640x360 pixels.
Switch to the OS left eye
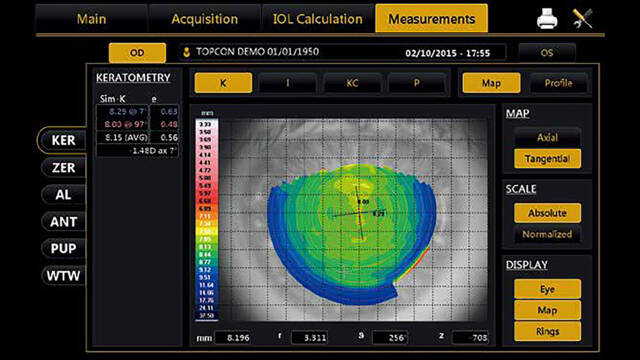[547, 53]
